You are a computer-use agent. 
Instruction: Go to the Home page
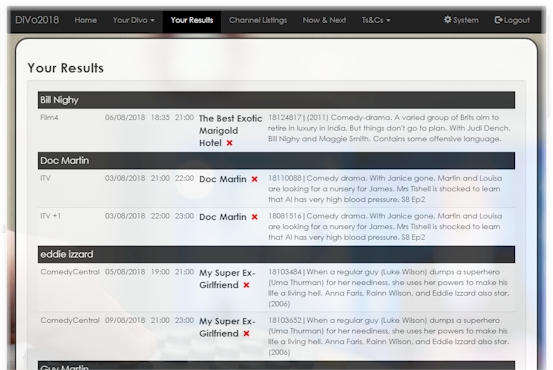(x=86, y=20)
